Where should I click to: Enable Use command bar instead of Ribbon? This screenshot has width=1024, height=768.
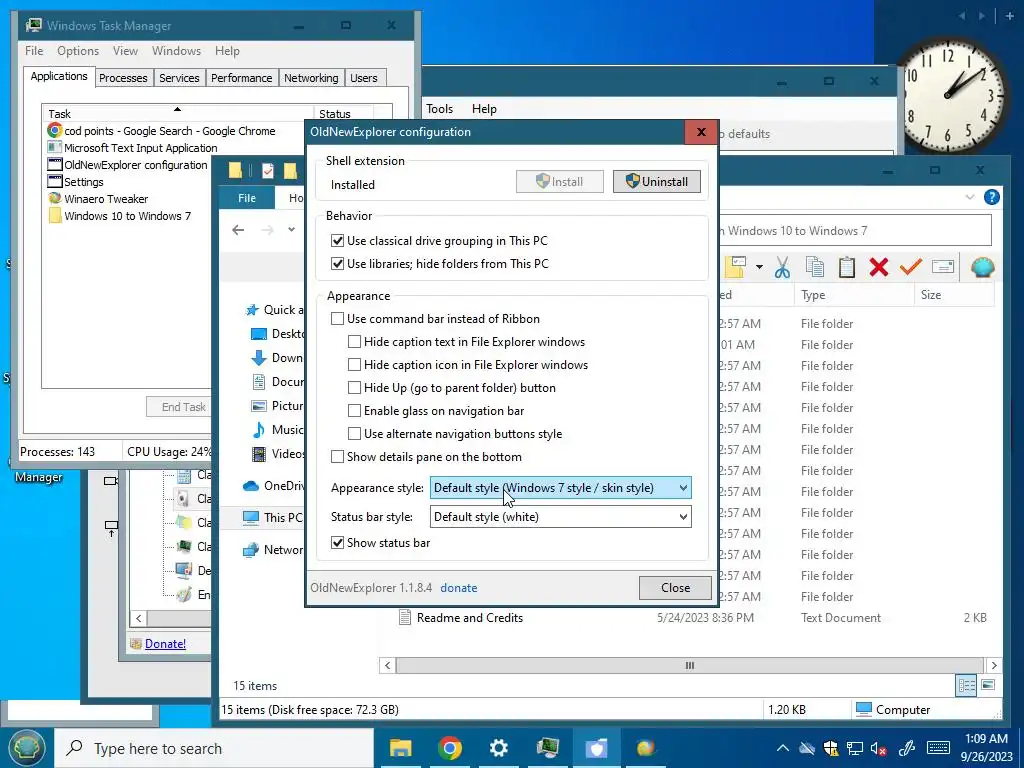(338, 319)
